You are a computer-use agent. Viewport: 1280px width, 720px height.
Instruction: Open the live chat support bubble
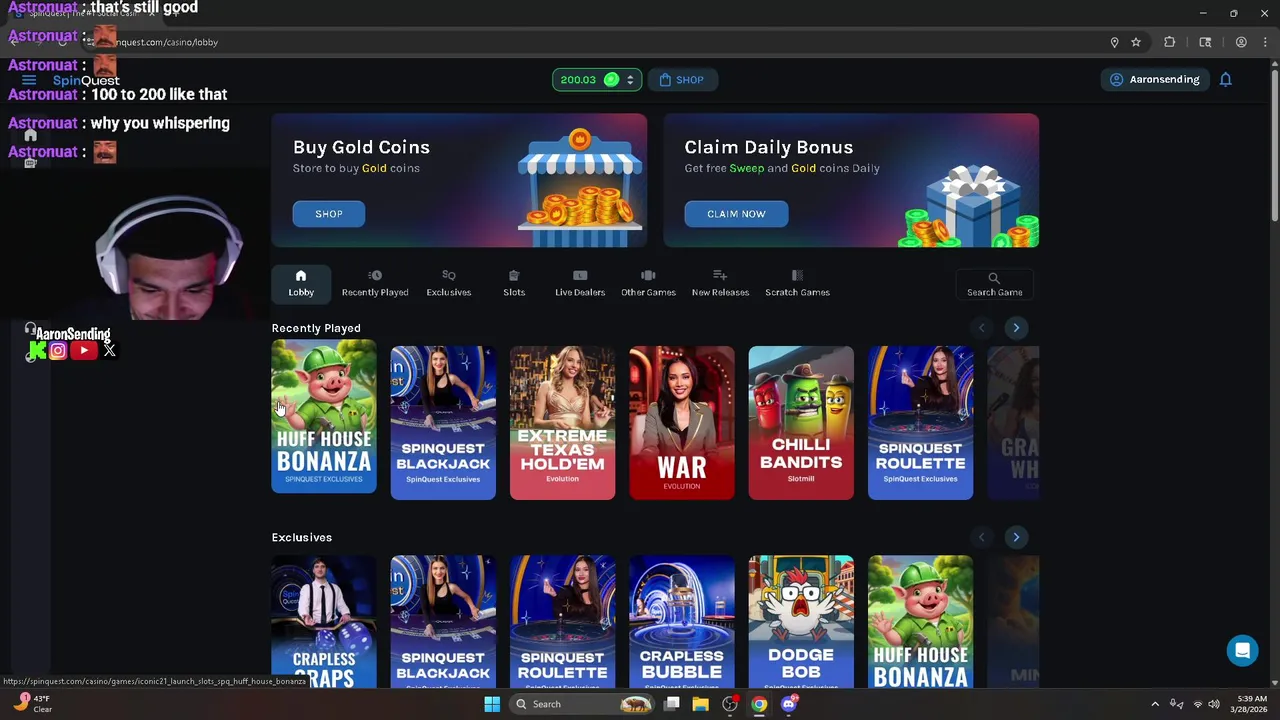tap(1242, 651)
